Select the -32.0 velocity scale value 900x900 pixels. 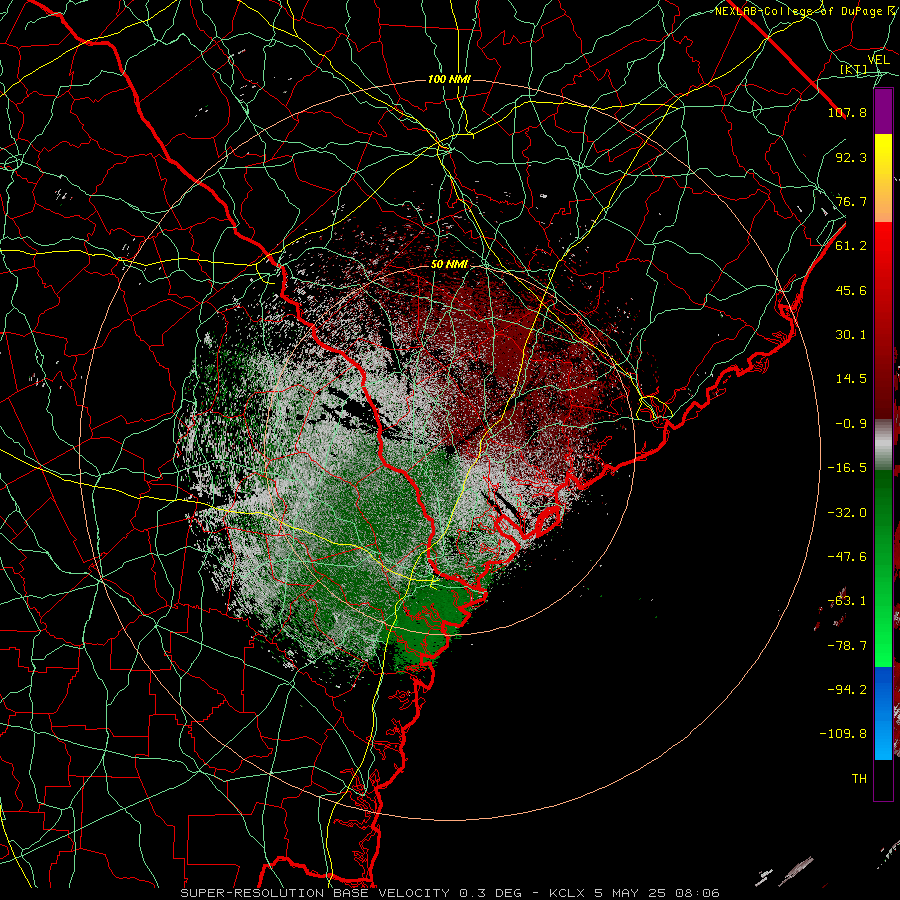[x=847, y=513]
